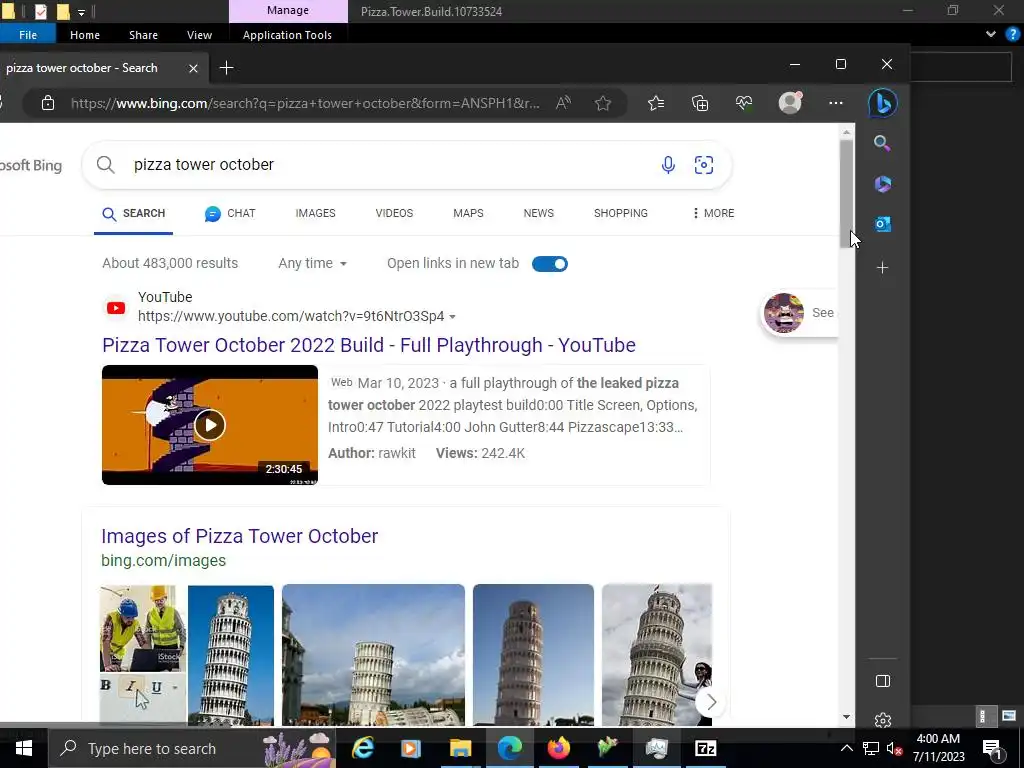The height and width of the screenshot is (768, 1024).
Task: Open Bing Discover sidebar button
Action: click(x=882, y=103)
